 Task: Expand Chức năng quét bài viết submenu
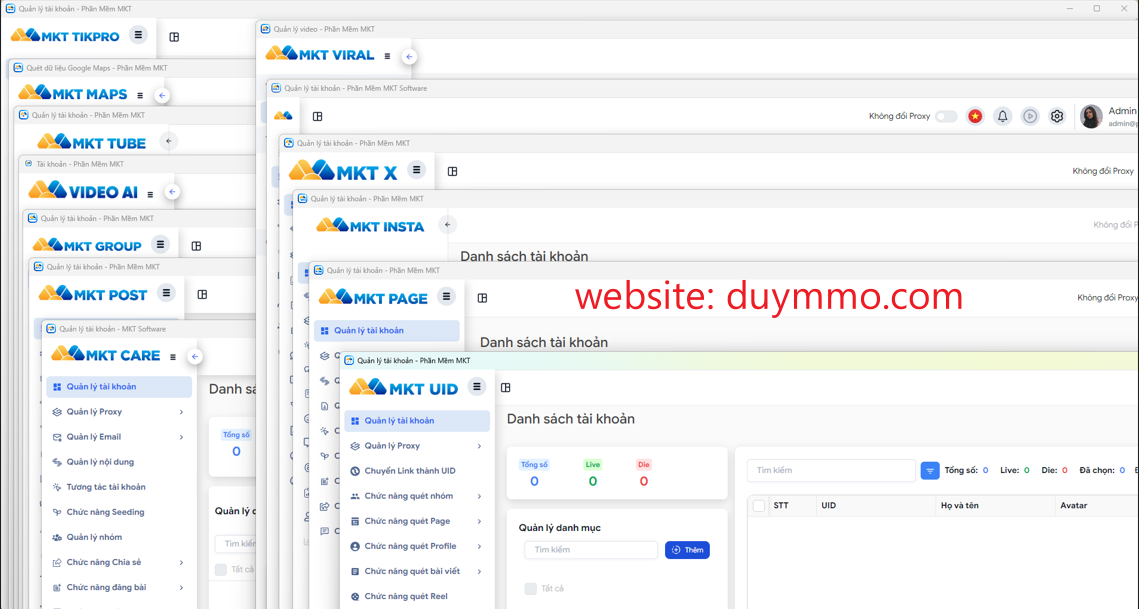point(479,571)
